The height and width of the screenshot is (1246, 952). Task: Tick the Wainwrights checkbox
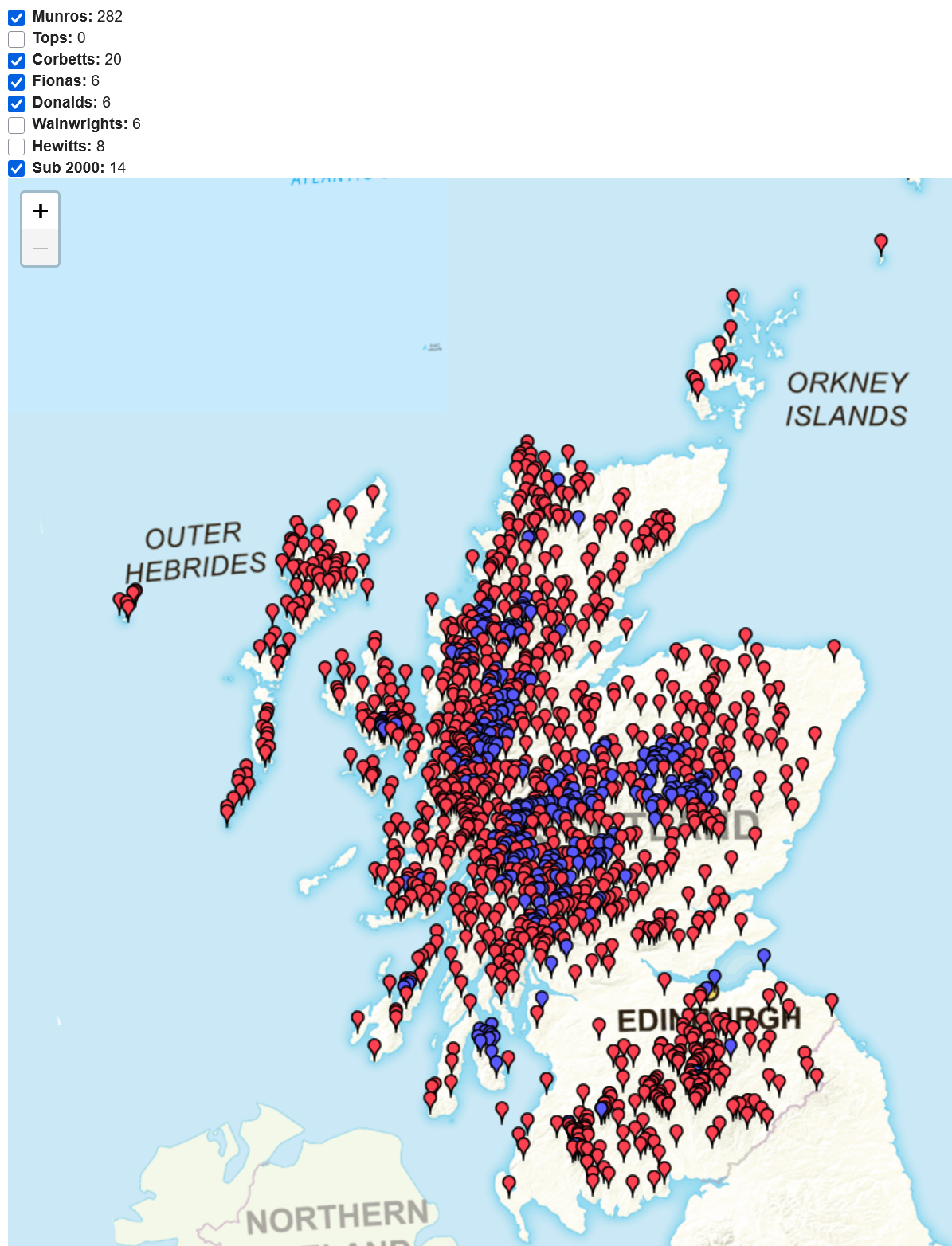tap(17, 125)
